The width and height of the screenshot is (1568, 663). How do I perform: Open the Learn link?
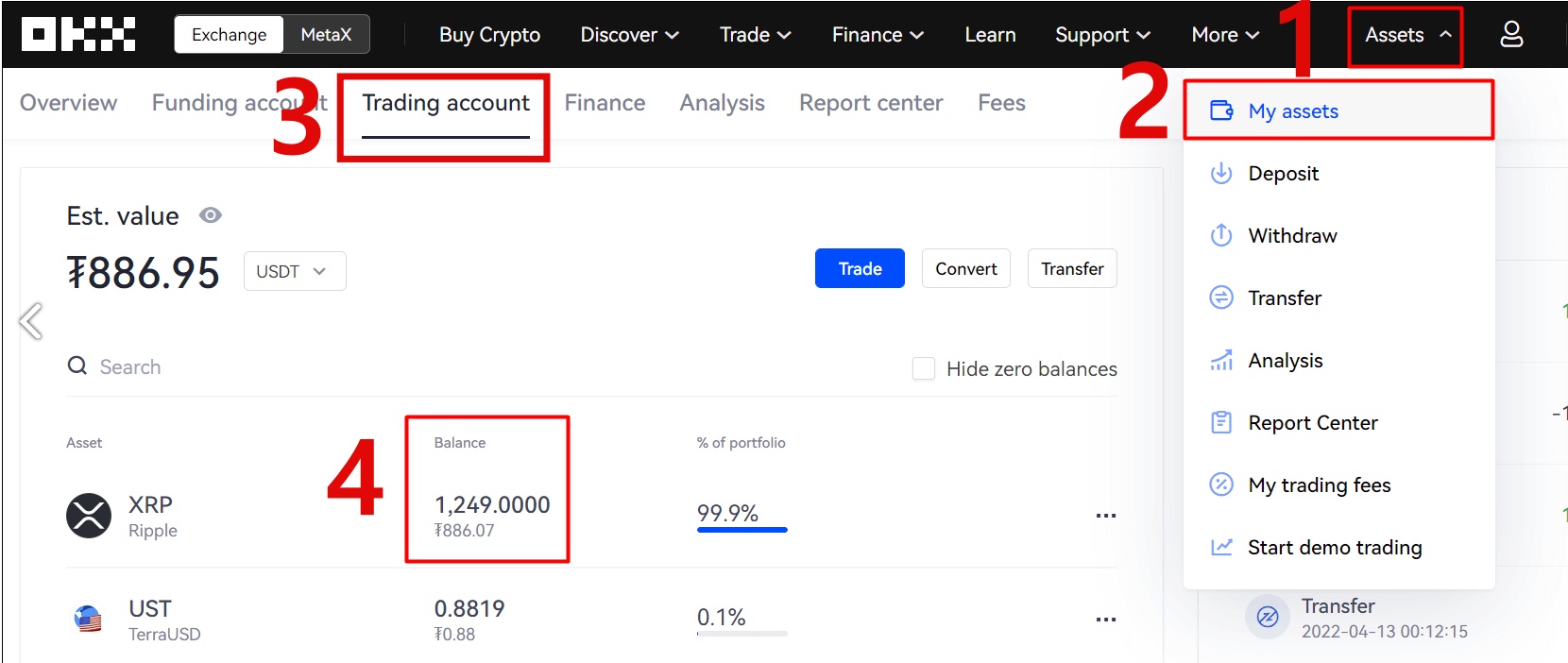pyautogui.click(x=990, y=35)
